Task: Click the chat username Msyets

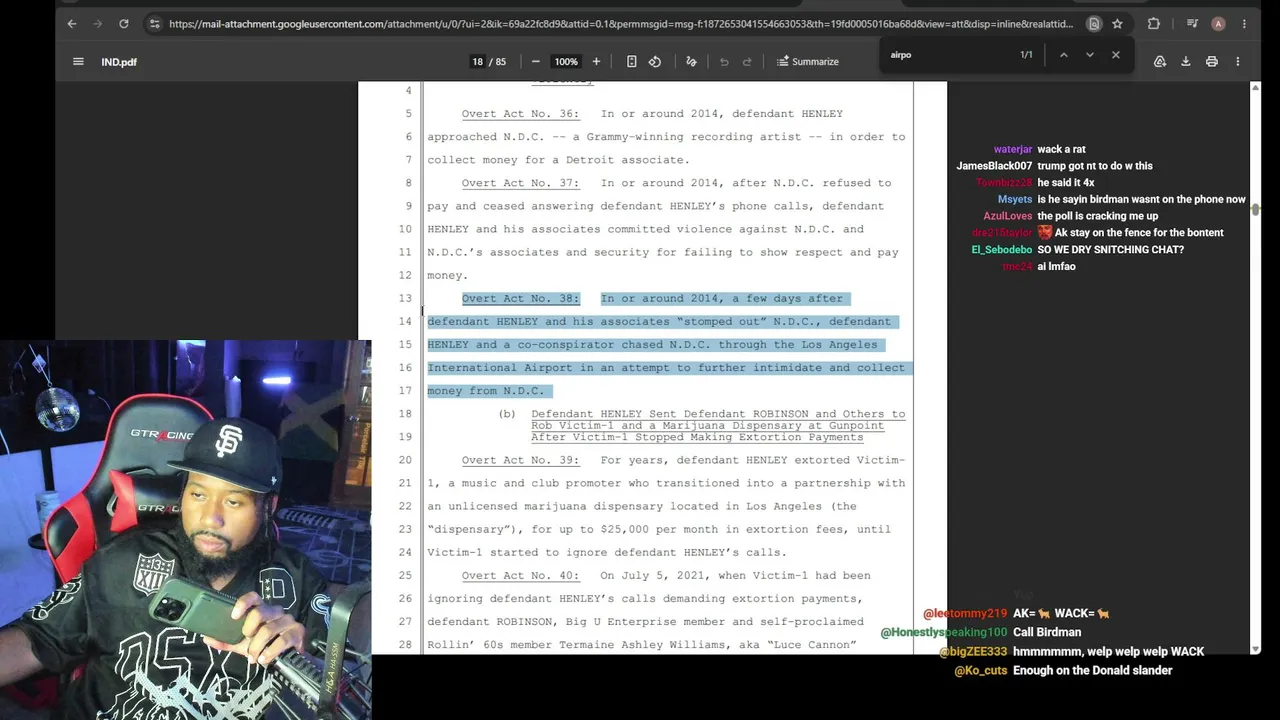Action: 1015,199
